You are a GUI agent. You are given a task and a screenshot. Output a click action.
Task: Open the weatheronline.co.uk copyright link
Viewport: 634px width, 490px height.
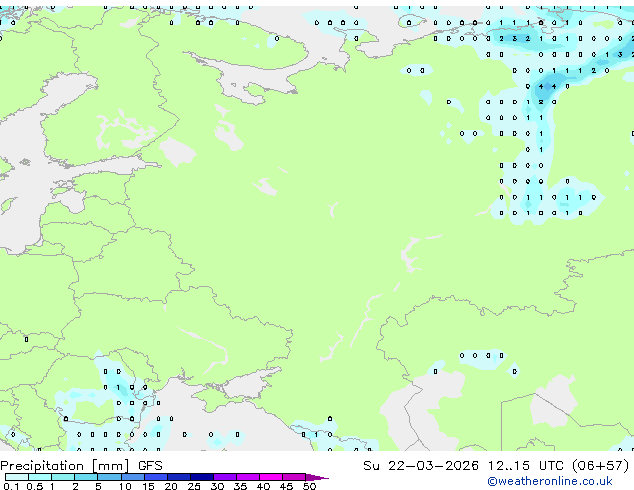click(x=549, y=481)
